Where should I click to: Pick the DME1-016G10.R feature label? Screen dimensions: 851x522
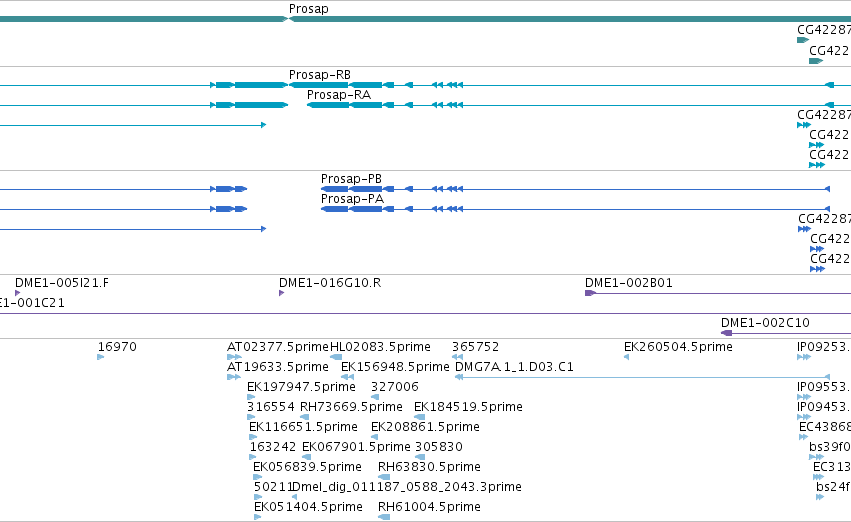click(330, 283)
